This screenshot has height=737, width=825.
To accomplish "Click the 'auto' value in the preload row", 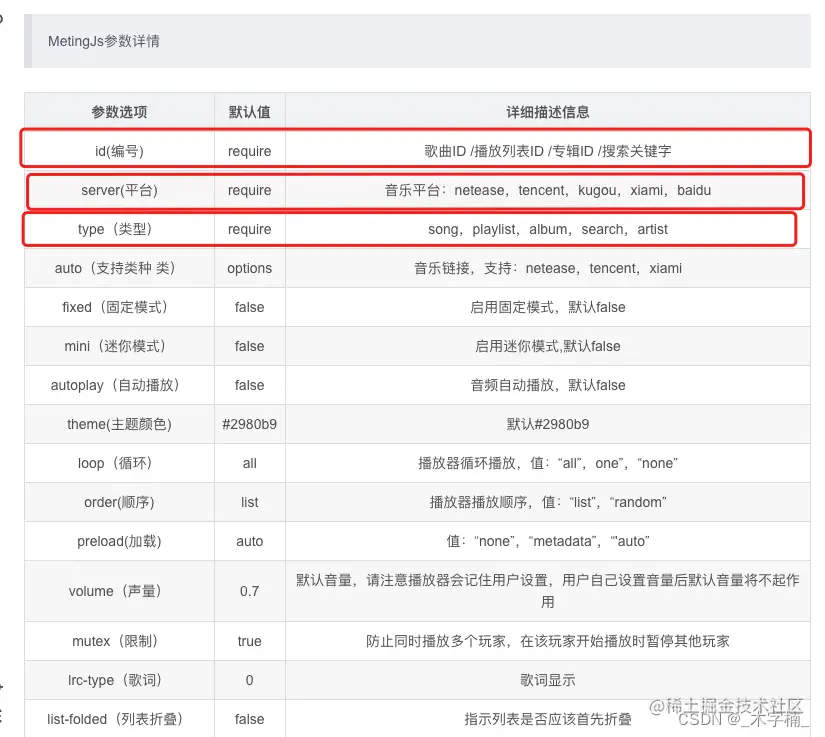I will pos(249,541).
